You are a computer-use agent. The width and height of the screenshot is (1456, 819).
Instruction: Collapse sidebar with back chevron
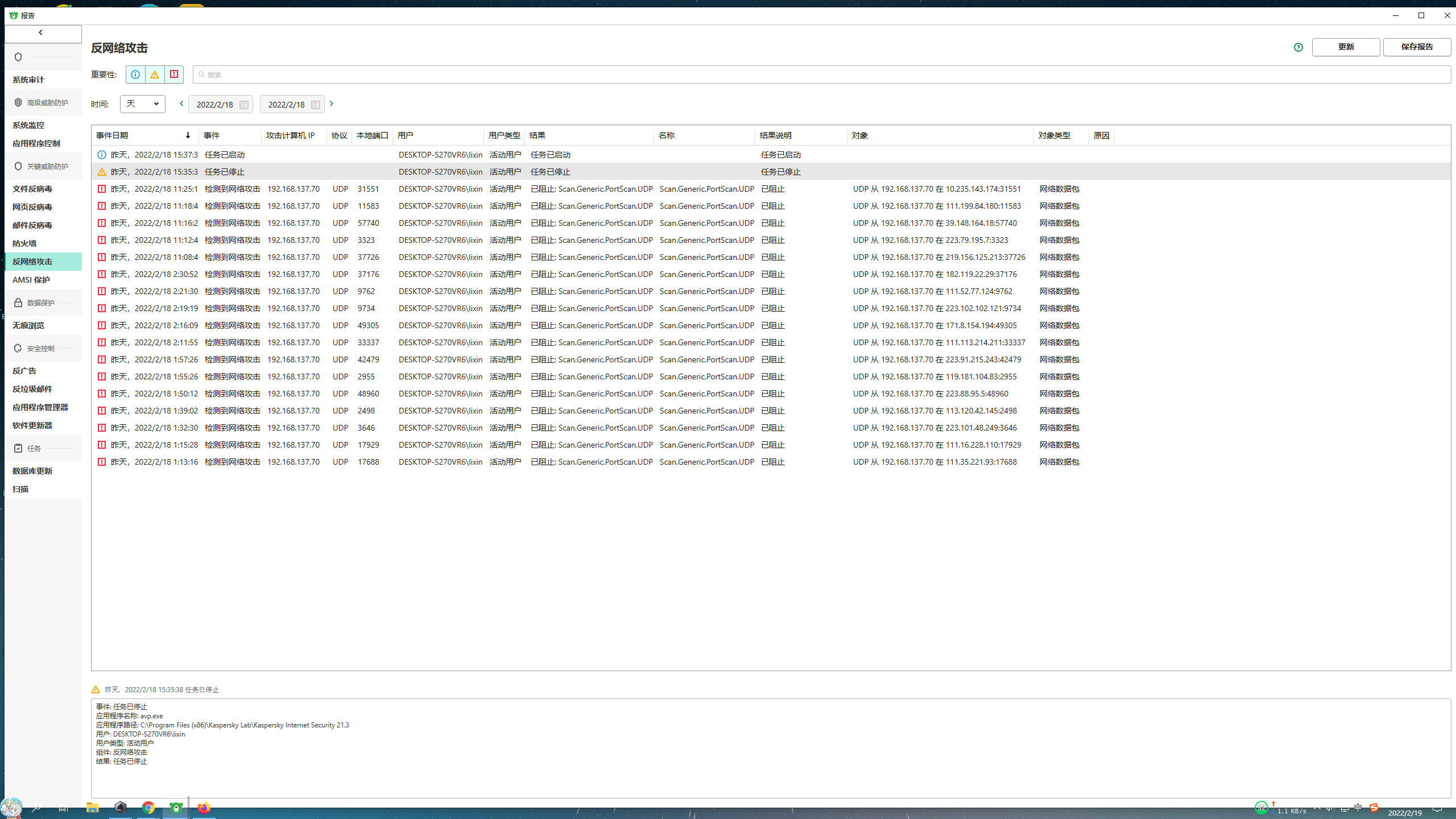(x=41, y=33)
